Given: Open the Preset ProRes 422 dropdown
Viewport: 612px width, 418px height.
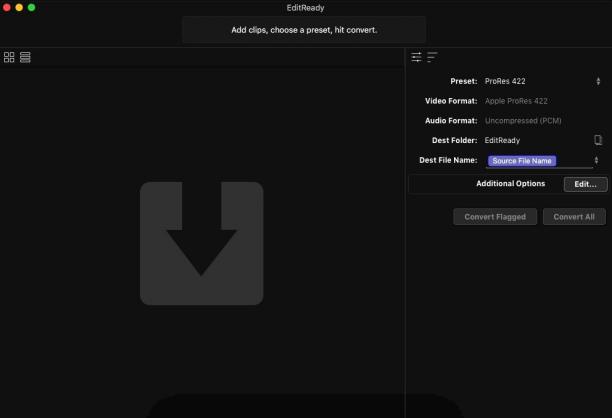Looking at the screenshot, I should (x=543, y=81).
